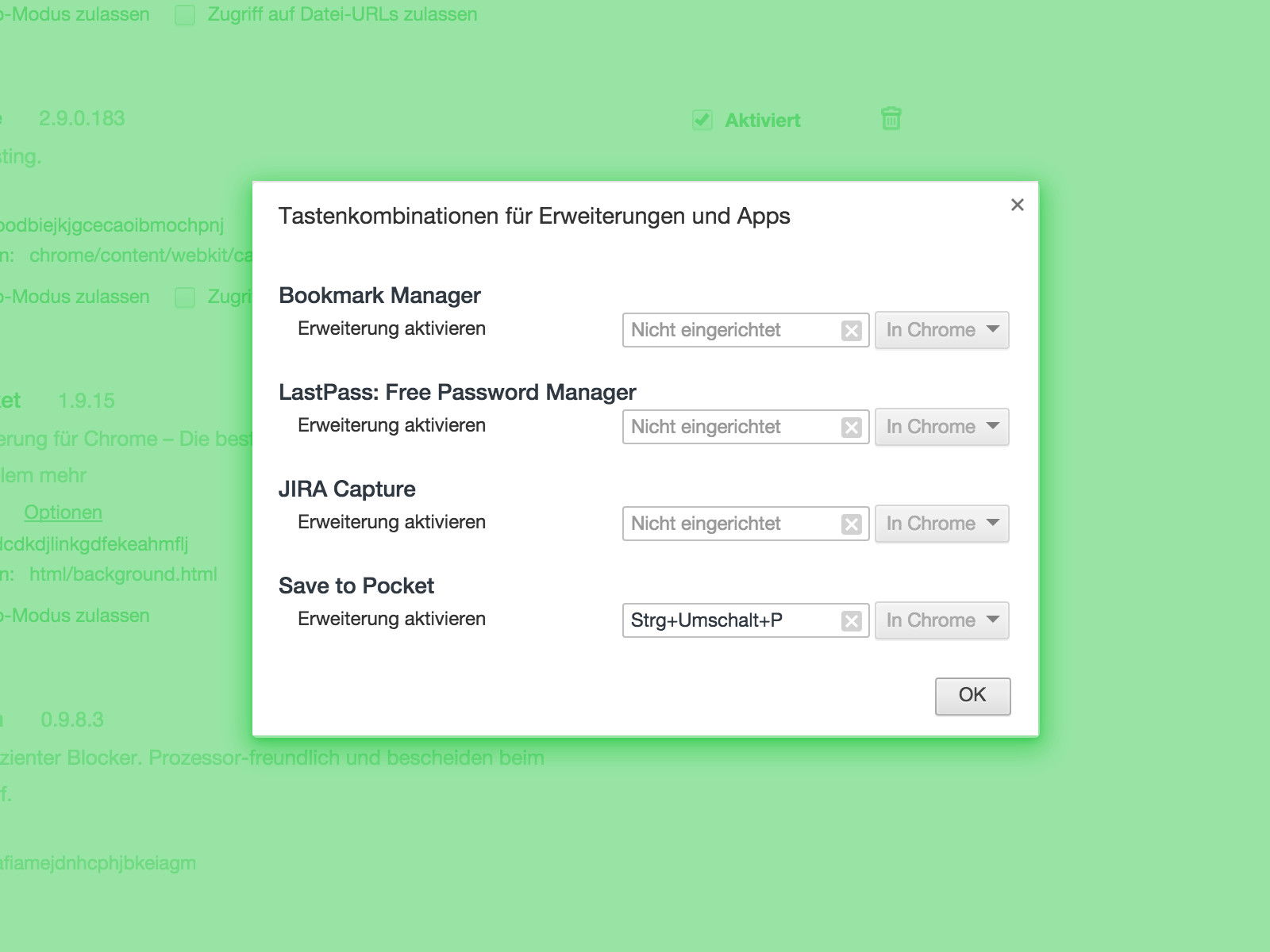Open the LastPass In Chrome dropdown
The image size is (1270, 952).
[942, 427]
